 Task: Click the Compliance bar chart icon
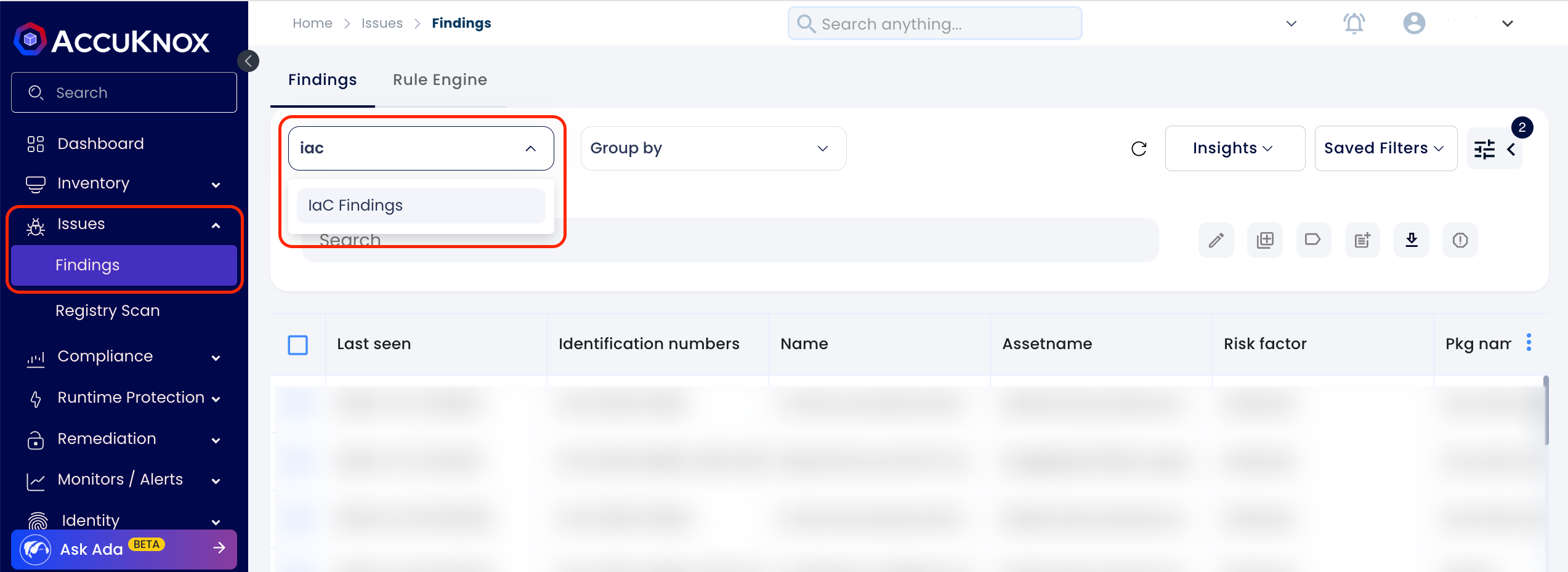(36, 360)
